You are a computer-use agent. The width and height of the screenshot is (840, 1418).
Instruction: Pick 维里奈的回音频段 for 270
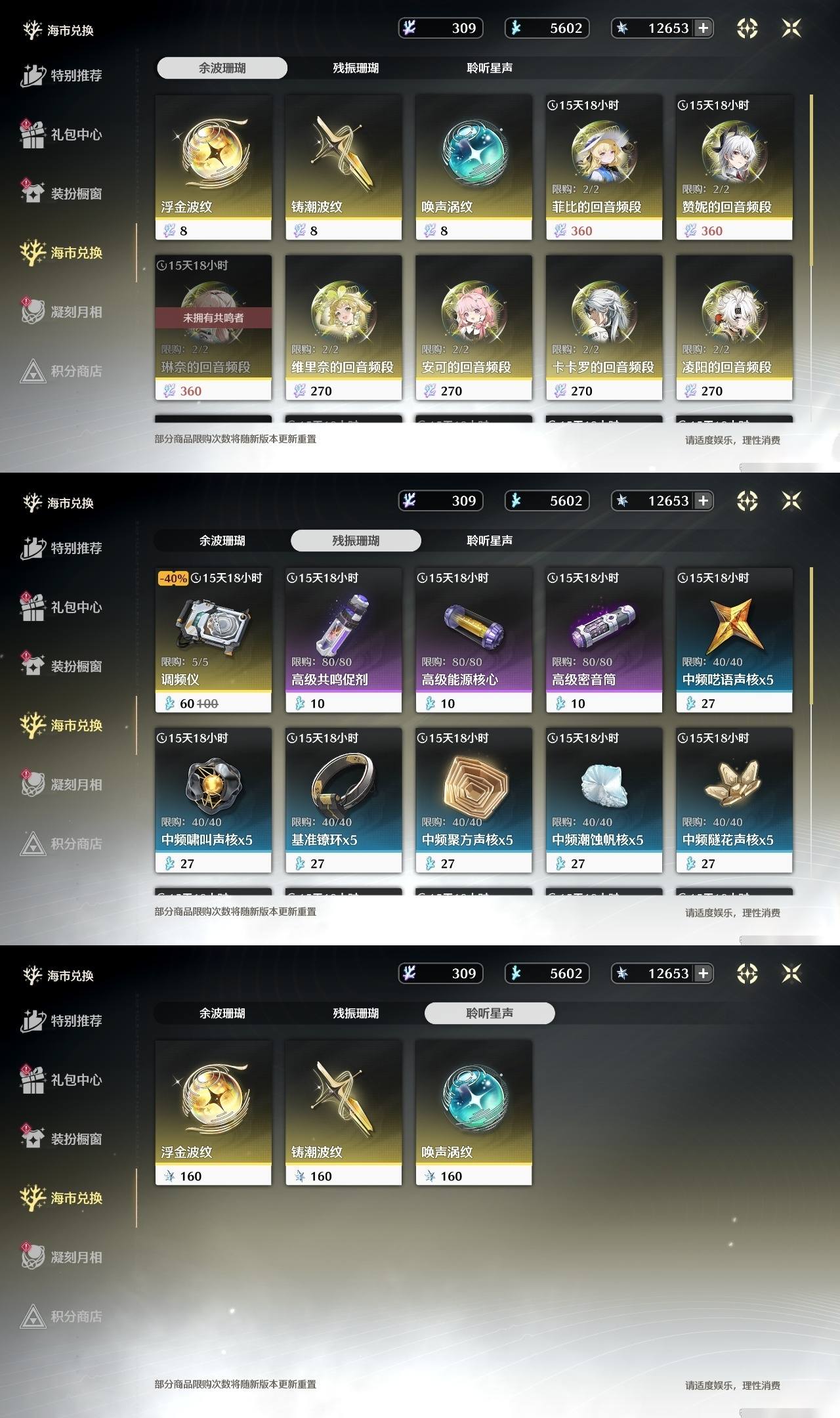(x=343, y=328)
